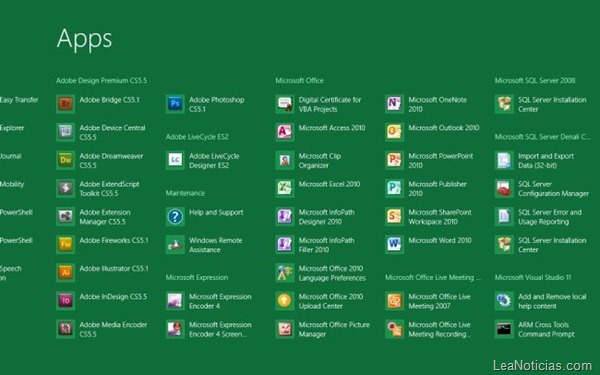Launch ARM Cross Tools Command Prompt icon
Image resolution: width=600 pixels, height=375 pixels.
(504, 329)
